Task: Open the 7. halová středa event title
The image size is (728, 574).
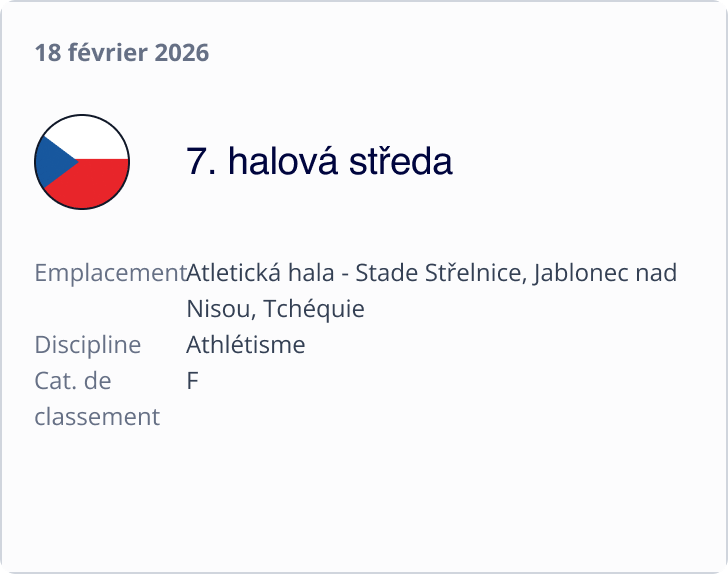Action: pos(319,161)
